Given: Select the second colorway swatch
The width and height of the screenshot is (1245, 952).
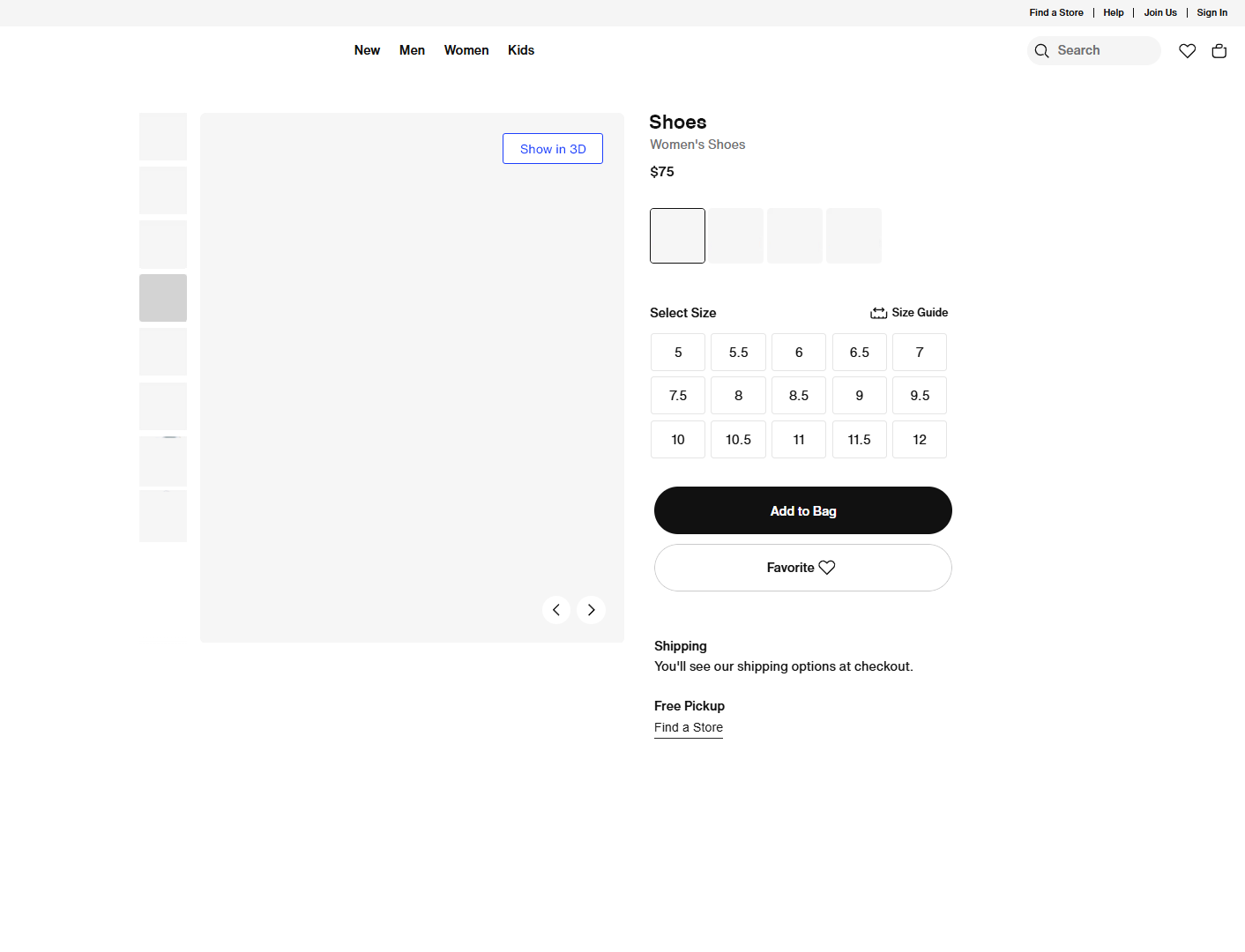Looking at the screenshot, I should click(735, 235).
